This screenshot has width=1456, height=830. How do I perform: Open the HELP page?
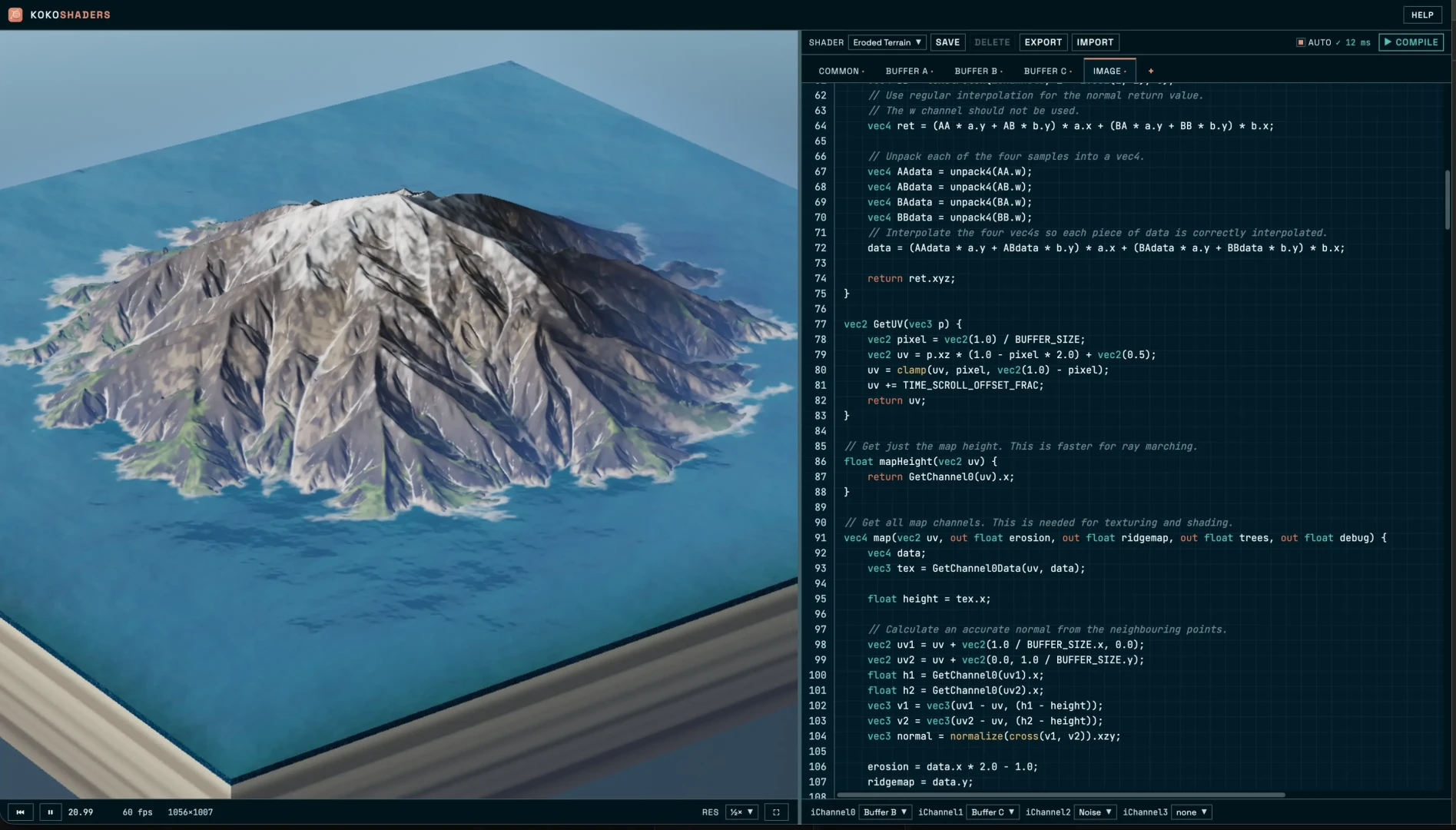click(1422, 15)
